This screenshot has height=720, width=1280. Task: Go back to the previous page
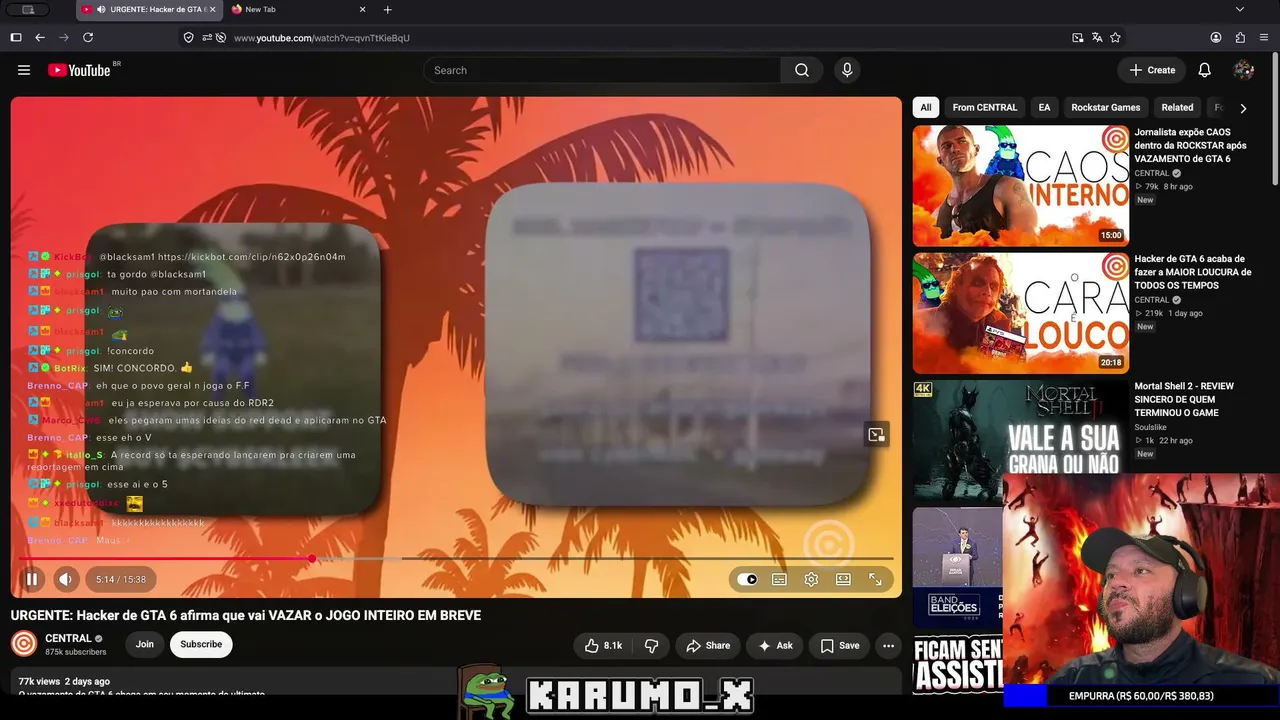click(40, 38)
